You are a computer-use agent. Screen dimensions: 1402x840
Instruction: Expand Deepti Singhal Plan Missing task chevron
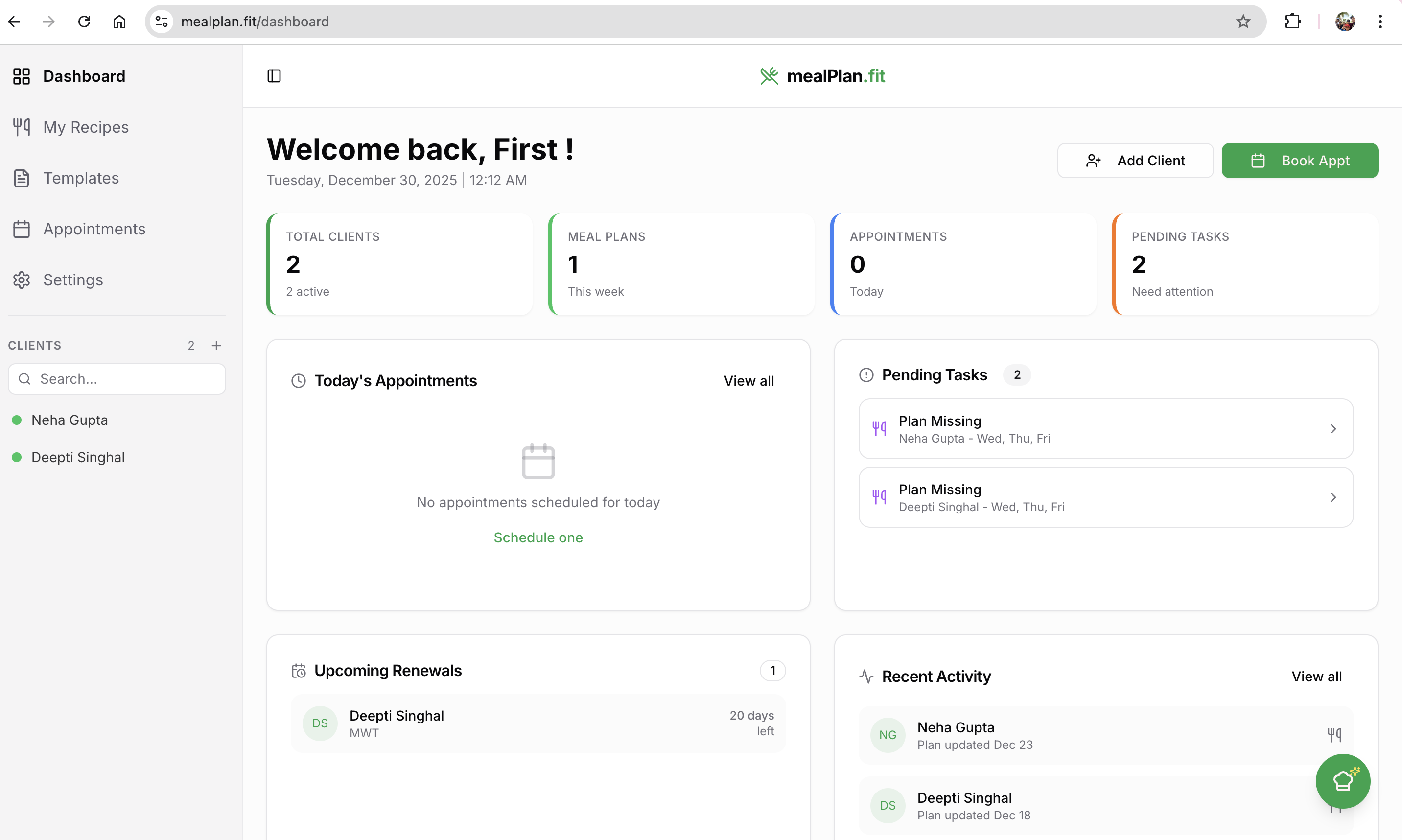click(x=1333, y=497)
